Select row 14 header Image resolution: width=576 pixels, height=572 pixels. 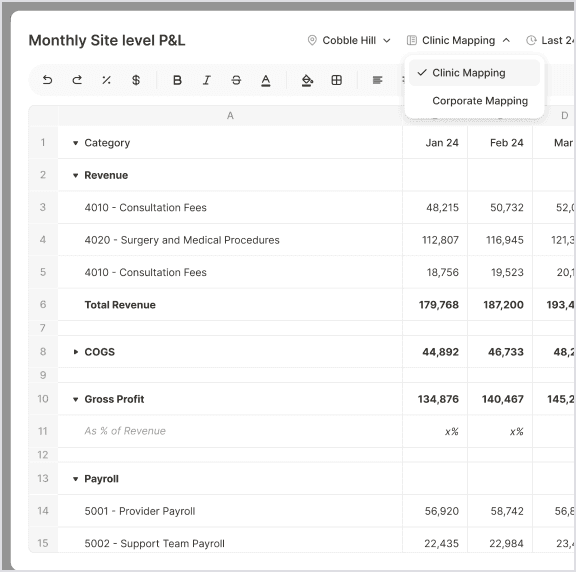point(43,511)
